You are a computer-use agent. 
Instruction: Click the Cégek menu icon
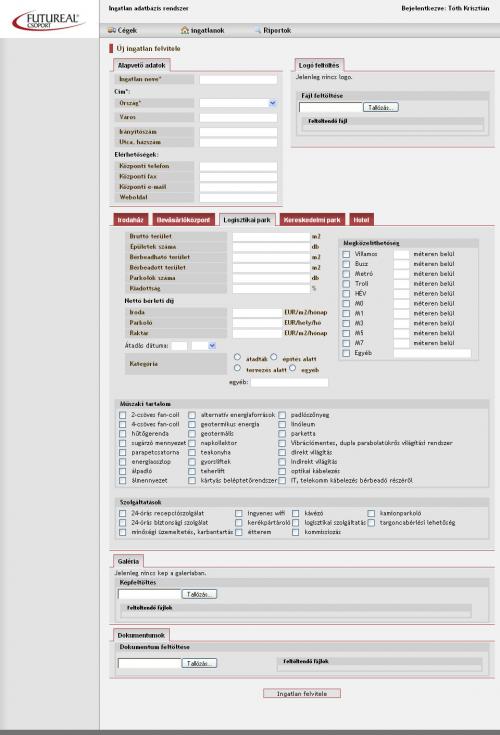[112, 30]
